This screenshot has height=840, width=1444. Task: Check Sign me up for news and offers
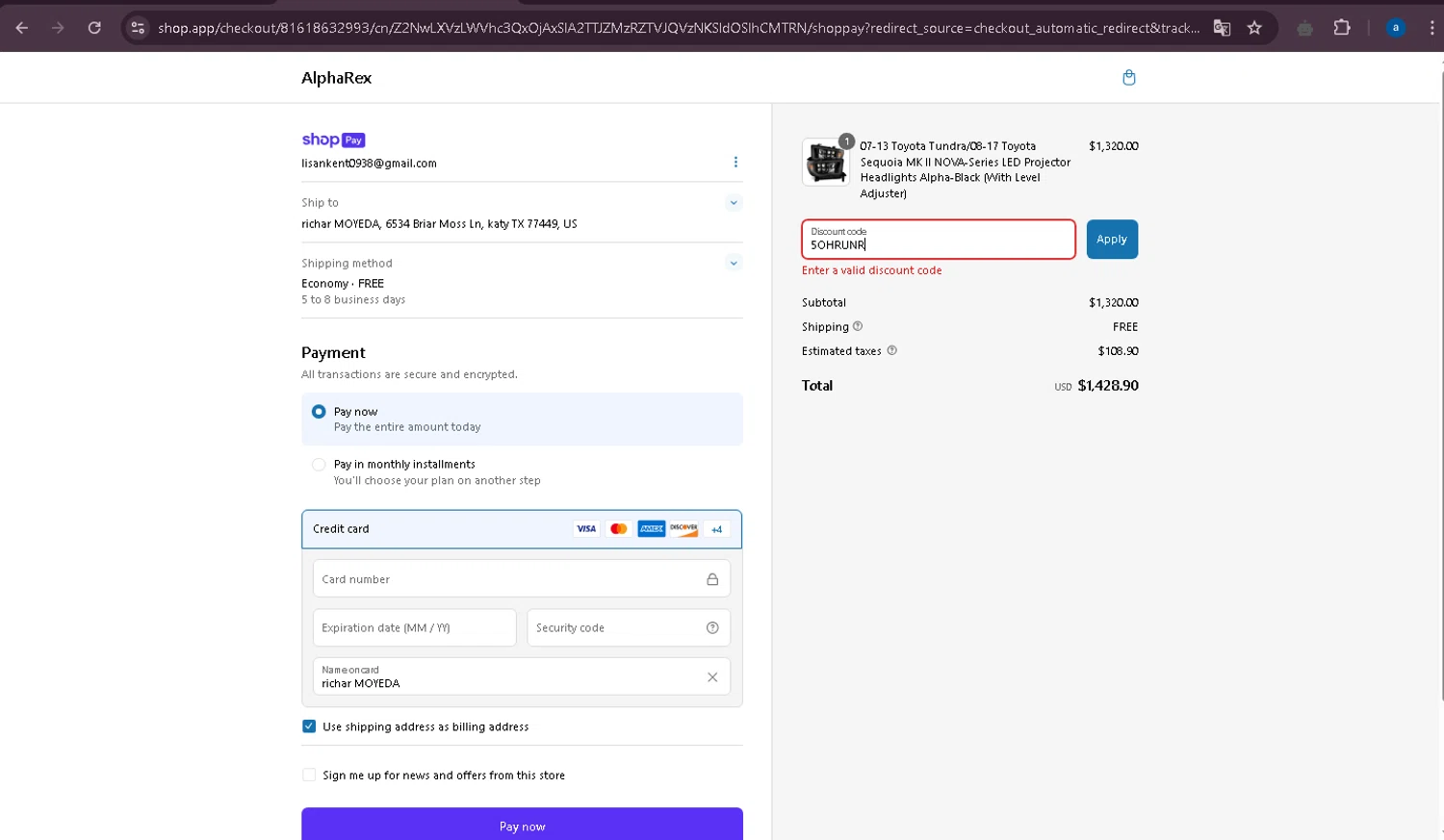click(x=309, y=775)
